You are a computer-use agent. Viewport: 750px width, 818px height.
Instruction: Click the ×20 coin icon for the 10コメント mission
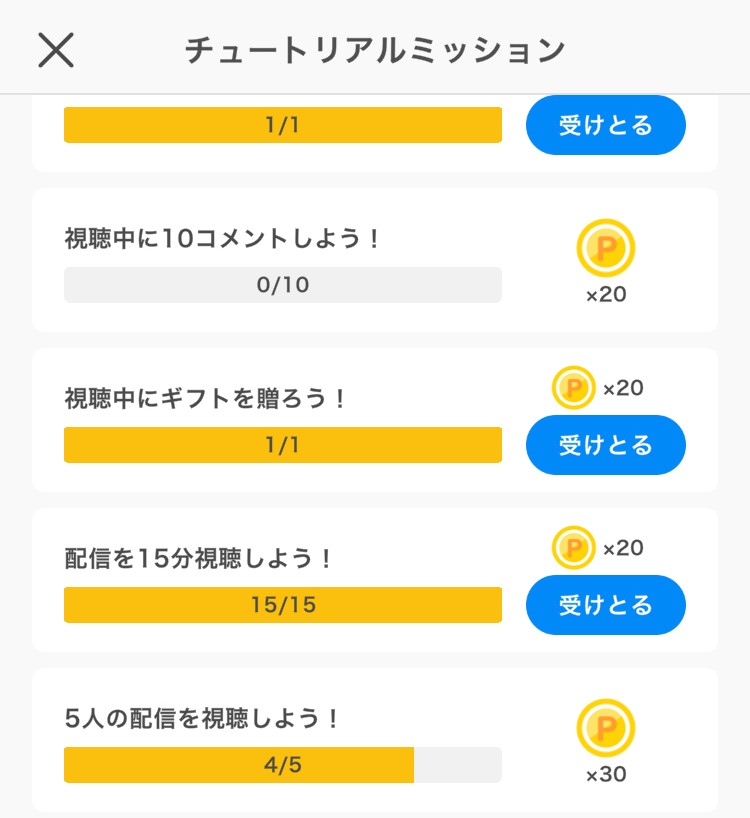click(x=606, y=248)
